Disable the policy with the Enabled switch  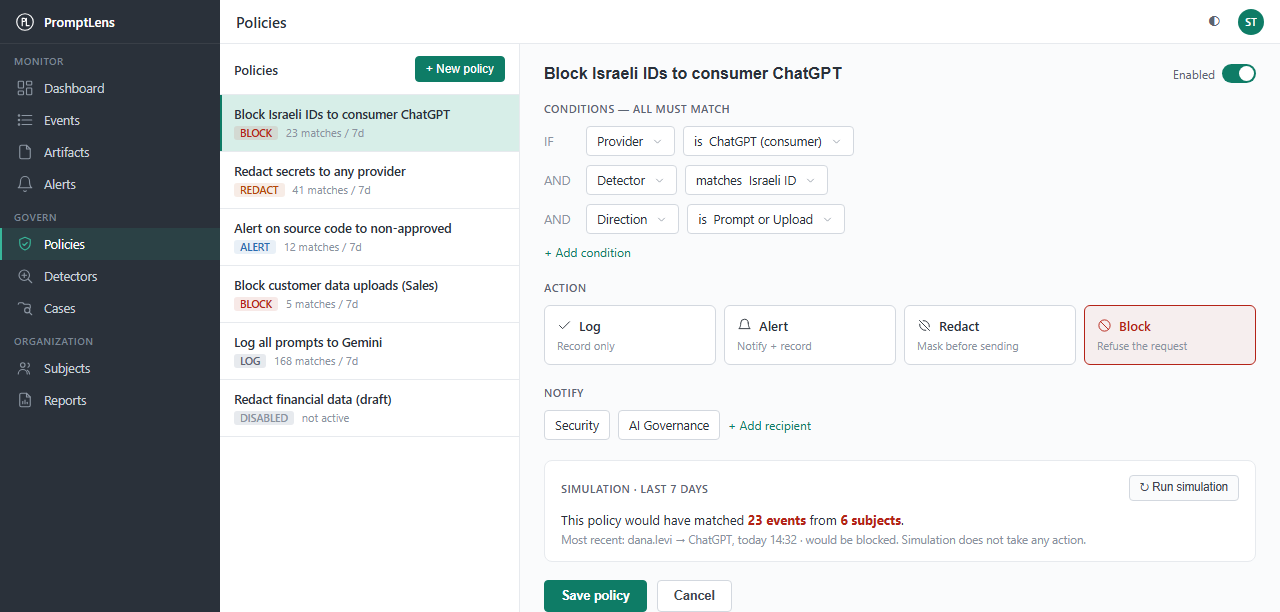pyautogui.click(x=1239, y=74)
